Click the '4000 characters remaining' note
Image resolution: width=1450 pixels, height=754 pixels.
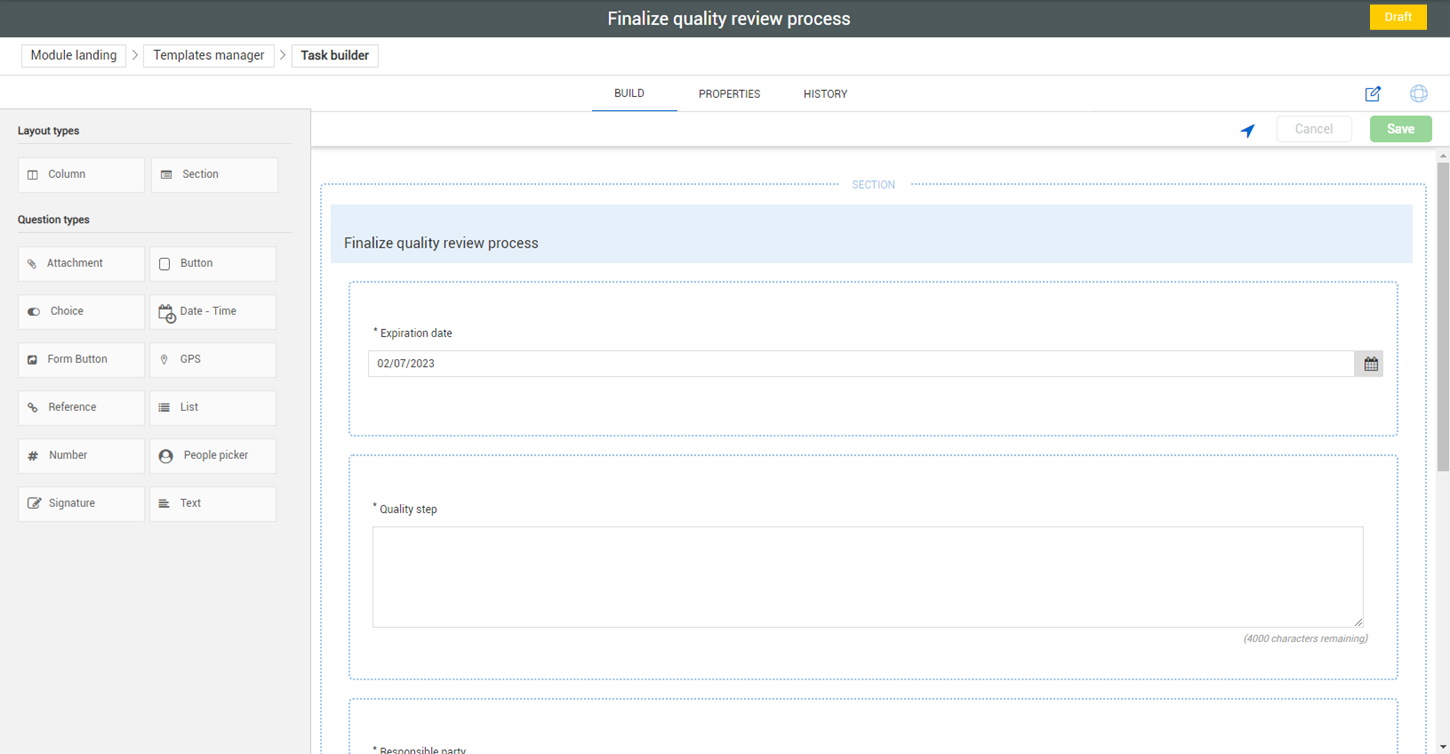[1305, 638]
